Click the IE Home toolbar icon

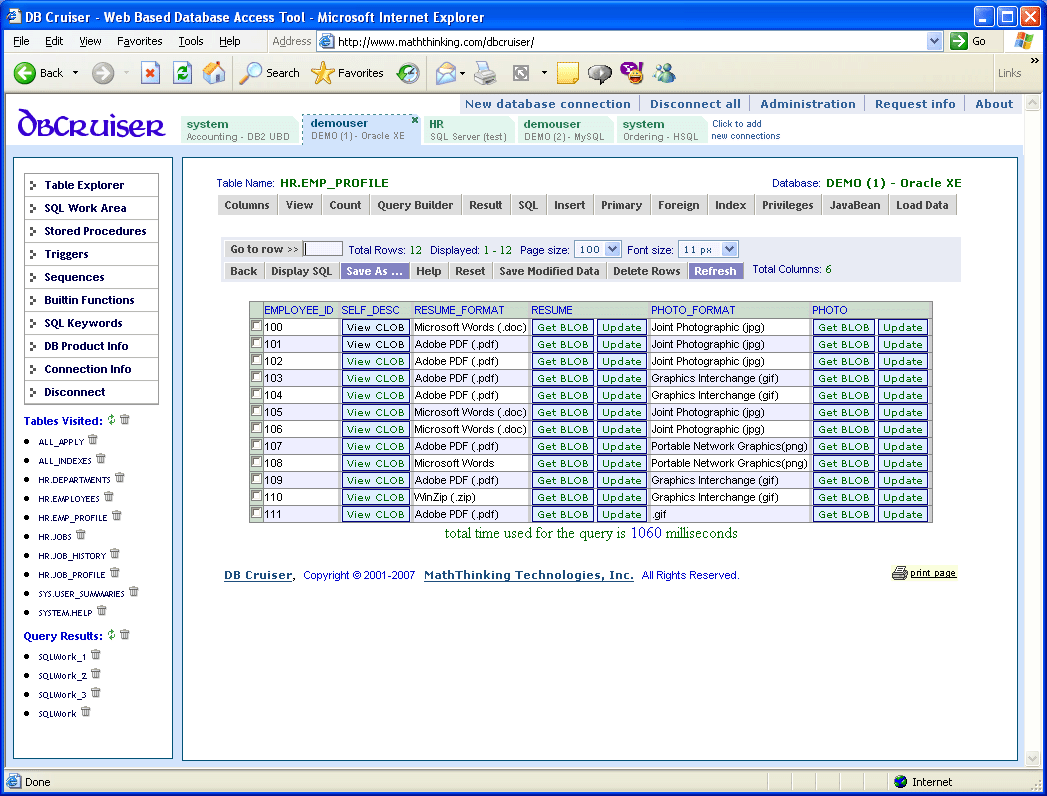214,73
